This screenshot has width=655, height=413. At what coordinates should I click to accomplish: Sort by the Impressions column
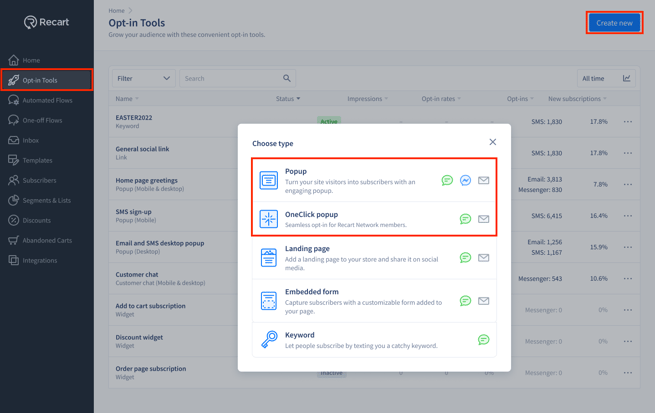click(368, 99)
